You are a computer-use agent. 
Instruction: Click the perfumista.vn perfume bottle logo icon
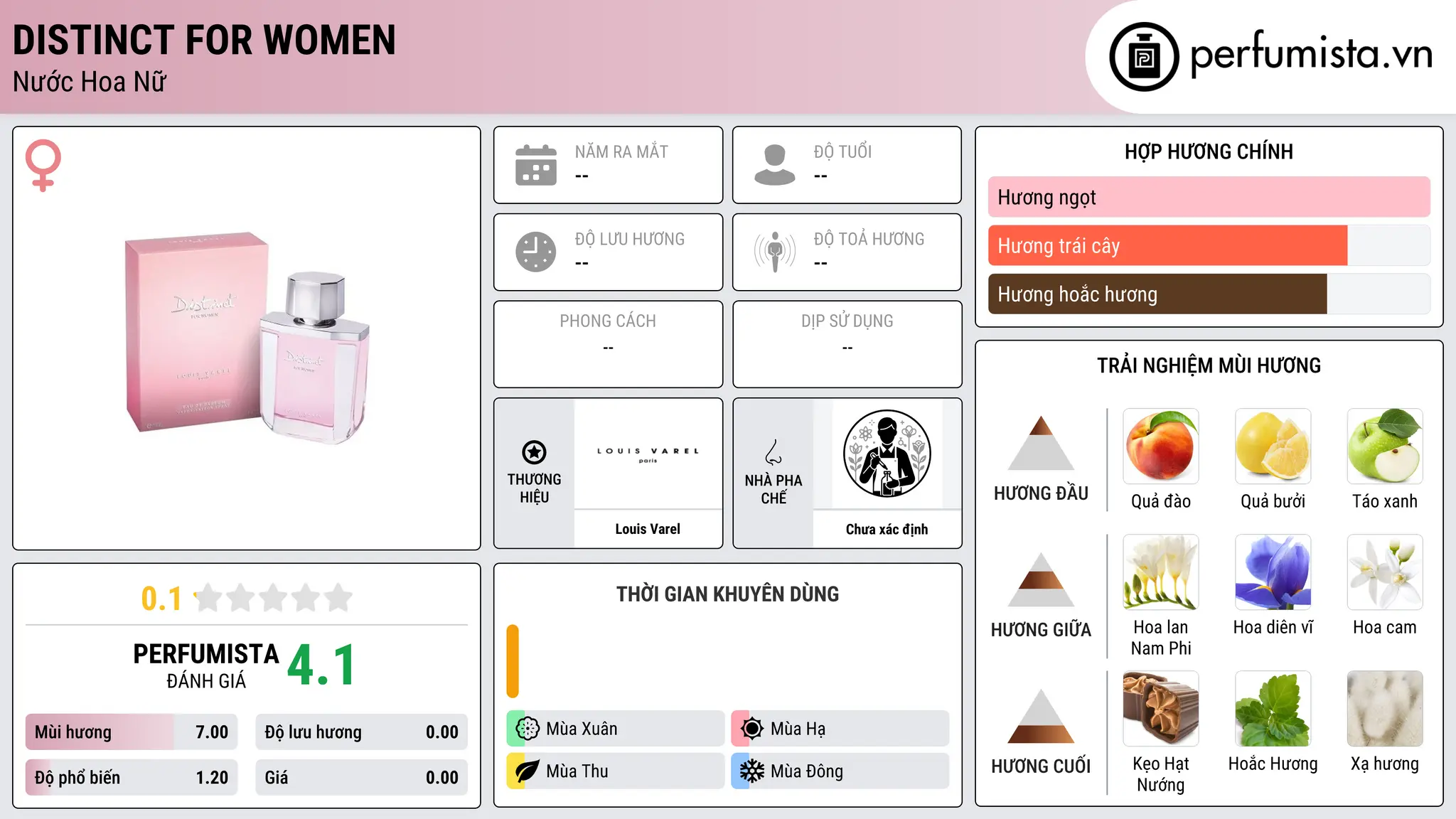coord(1144,57)
